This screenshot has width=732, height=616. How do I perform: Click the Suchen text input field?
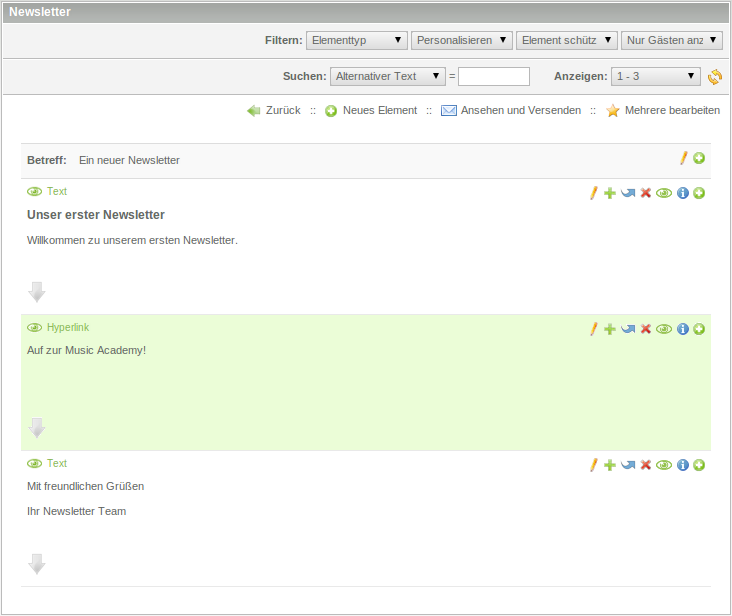pos(494,77)
